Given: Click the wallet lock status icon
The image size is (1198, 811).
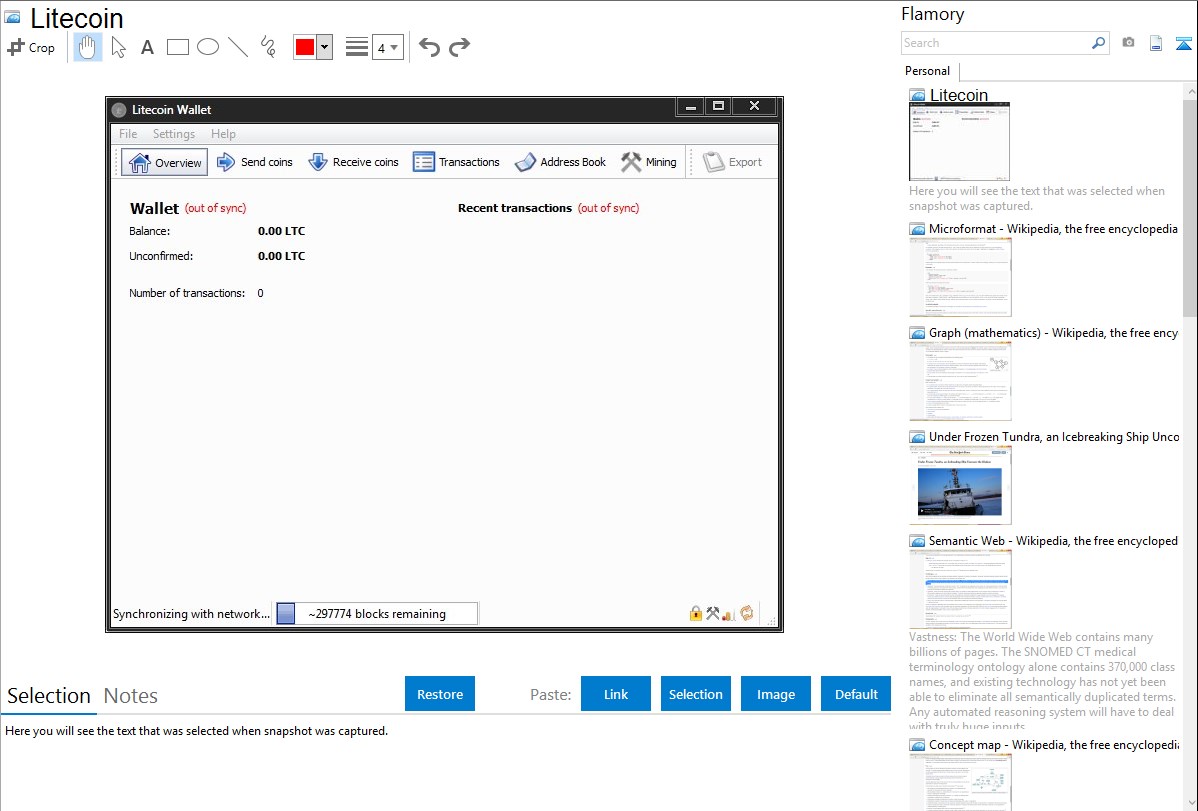Looking at the screenshot, I should click(x=695, y=613).
